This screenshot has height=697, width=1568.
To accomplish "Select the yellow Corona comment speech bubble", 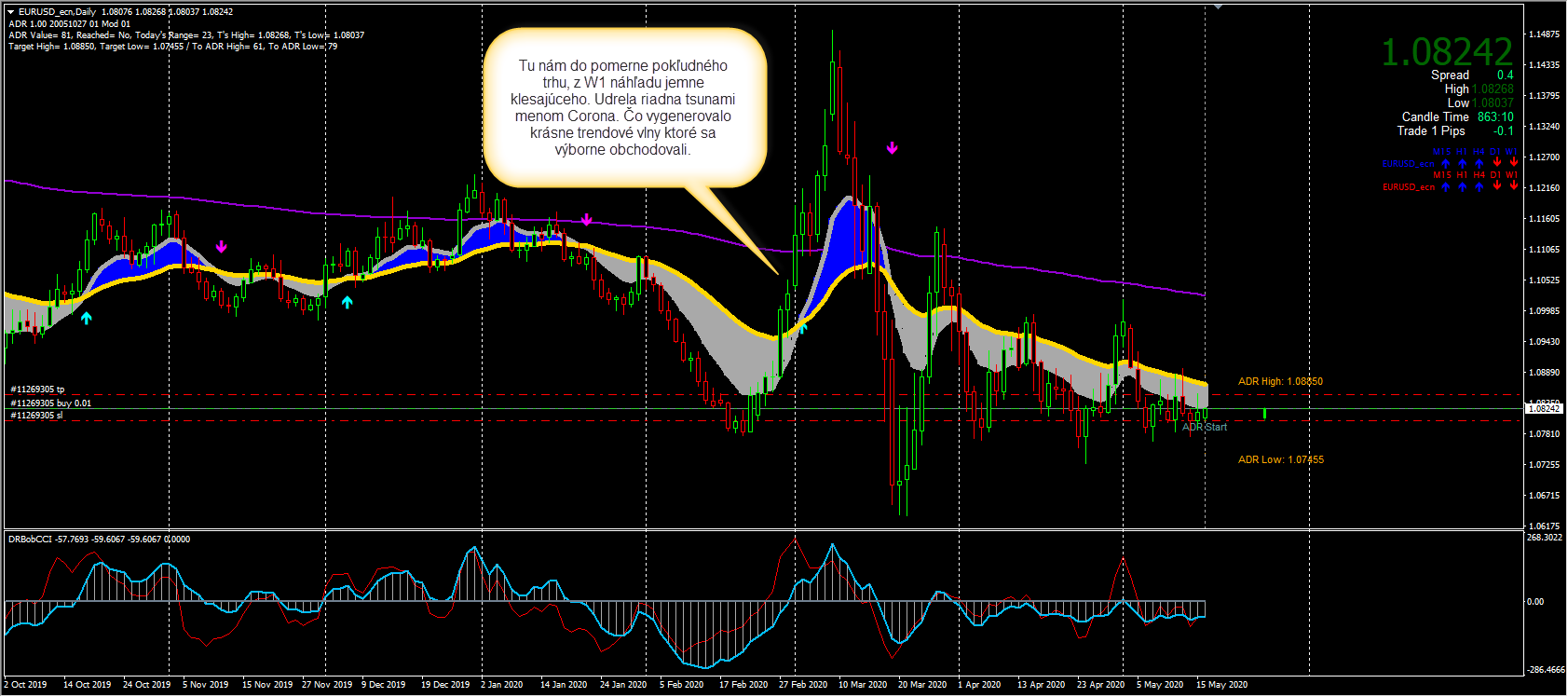I will 623,107.
